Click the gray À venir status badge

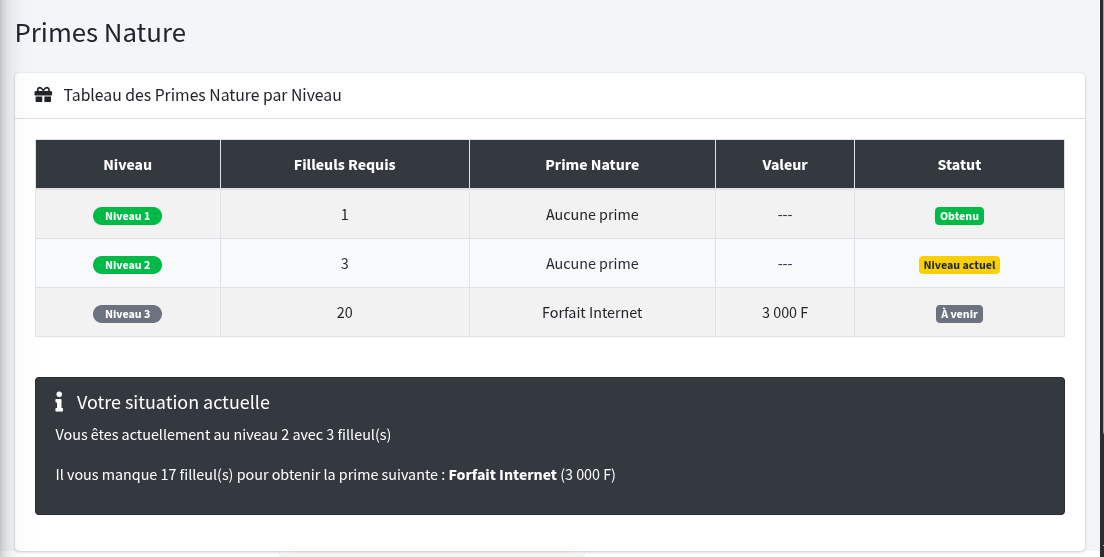pos(959,314)
